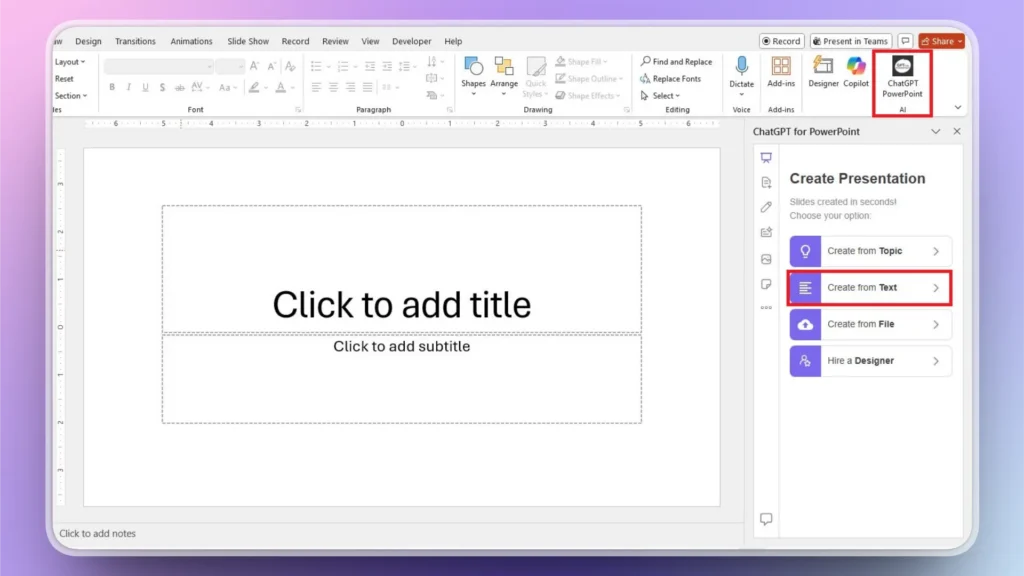Toggle bold formatting in the Font group
Viewport: 1024px width, 576px height.
(112, 86)
